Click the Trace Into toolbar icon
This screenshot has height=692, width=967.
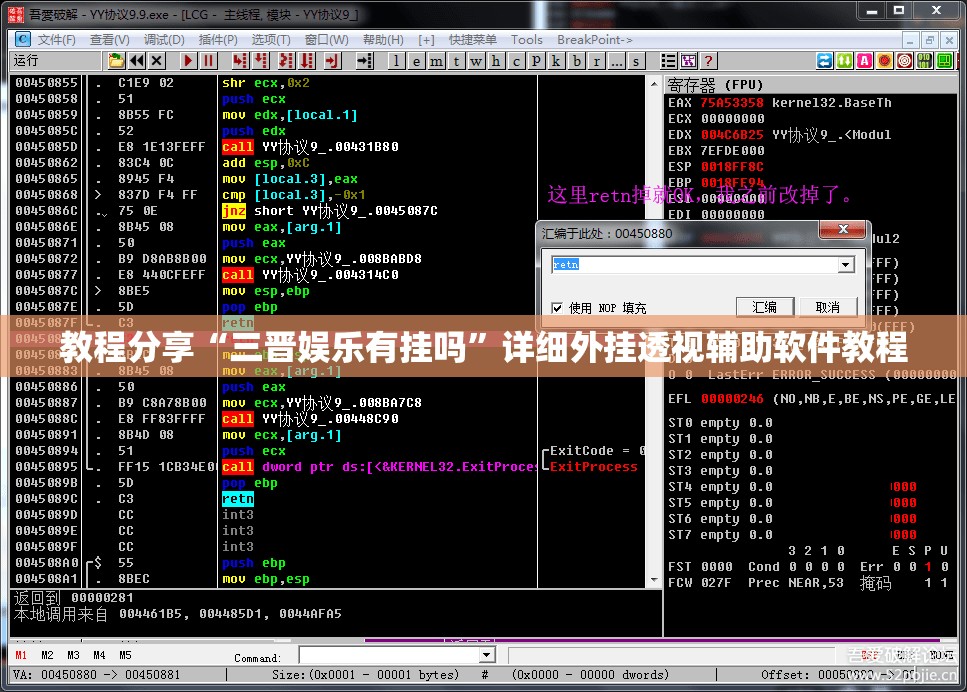point(286,60)
